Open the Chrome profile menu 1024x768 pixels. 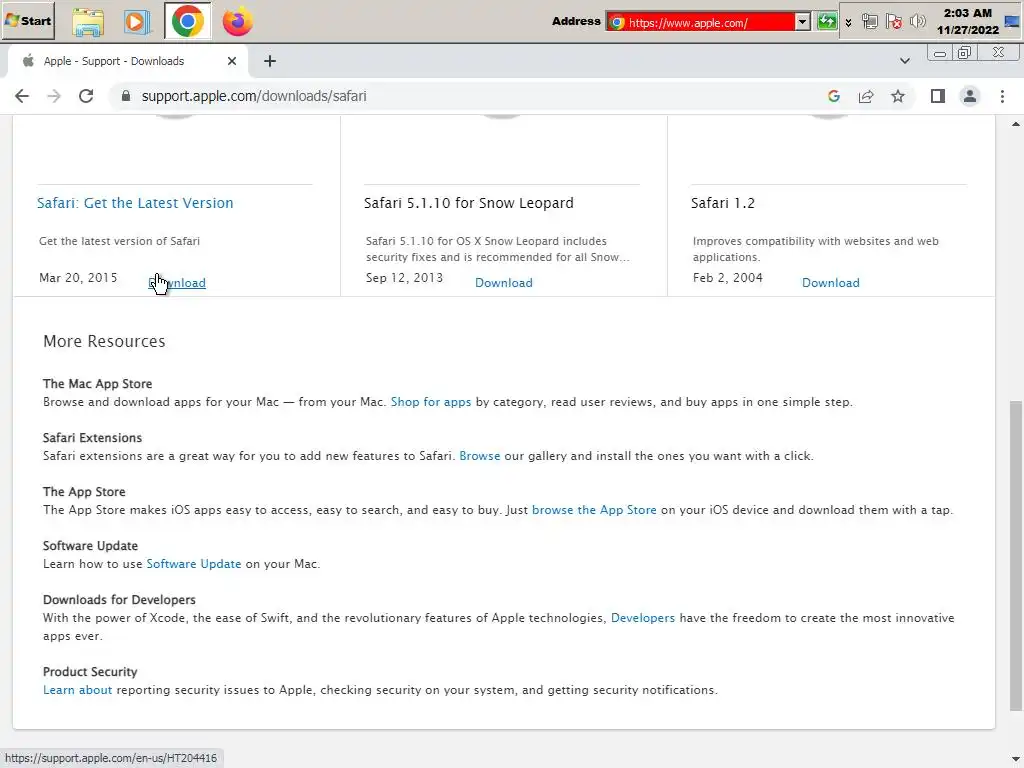point(970,96)
